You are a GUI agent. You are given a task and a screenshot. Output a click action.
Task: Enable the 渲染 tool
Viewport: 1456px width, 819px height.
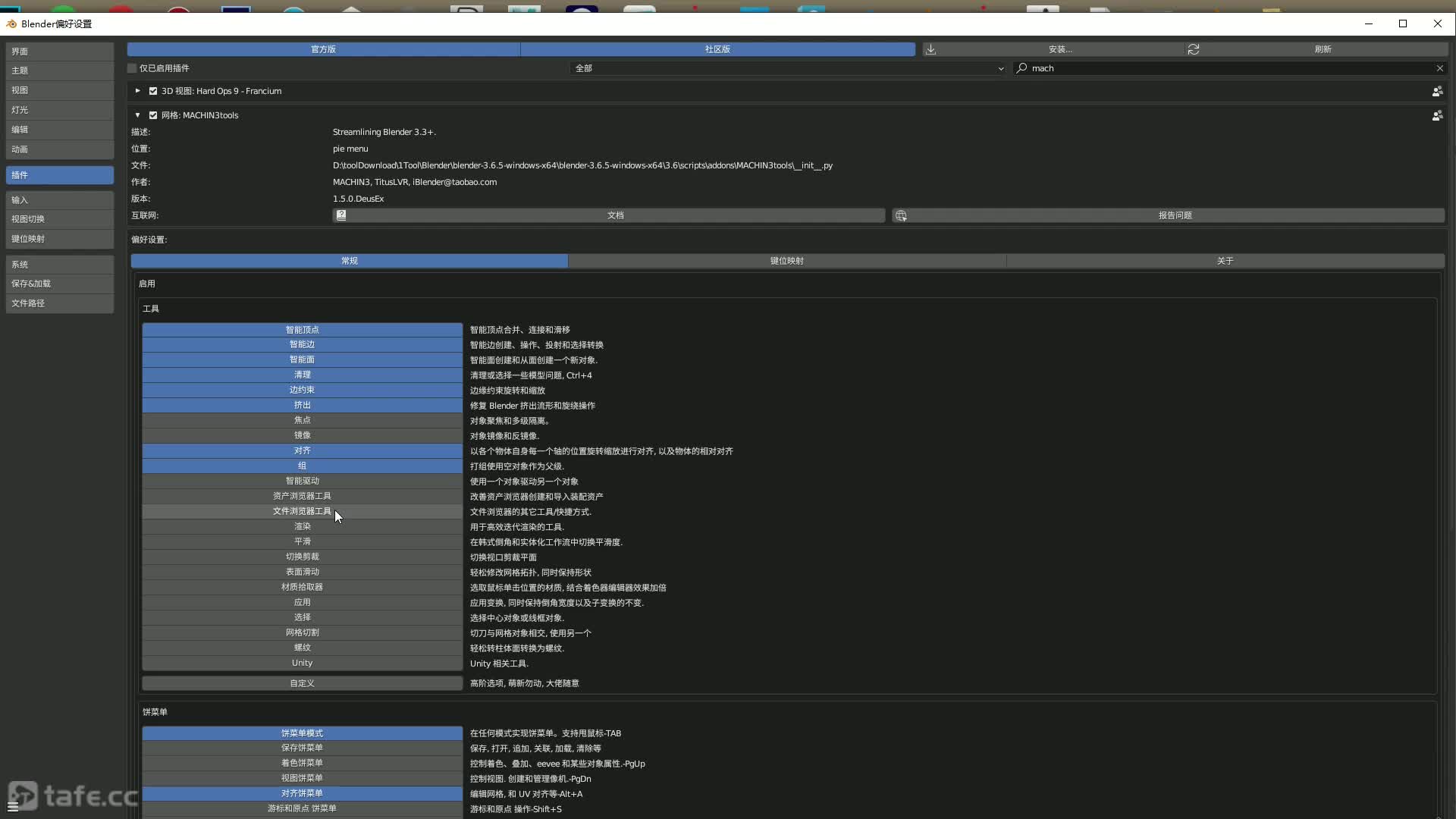[302, 526]
